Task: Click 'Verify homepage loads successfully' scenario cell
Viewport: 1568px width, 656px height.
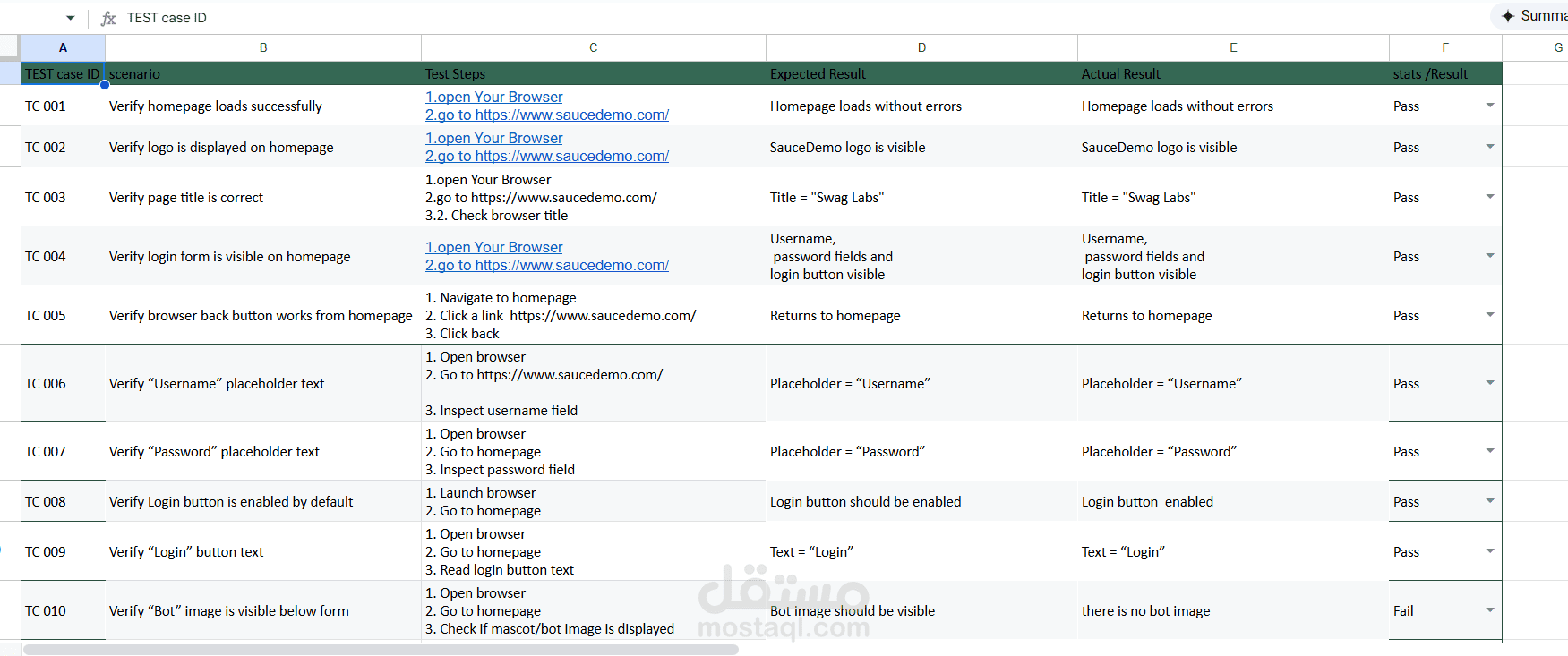Action: tap(263, 106)
